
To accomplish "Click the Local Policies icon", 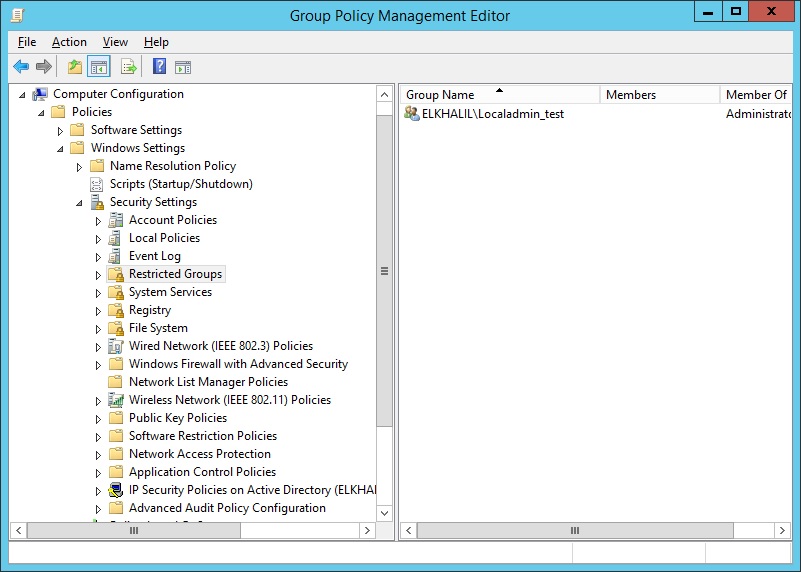I will pyautogui.click(x=115, y=238).
